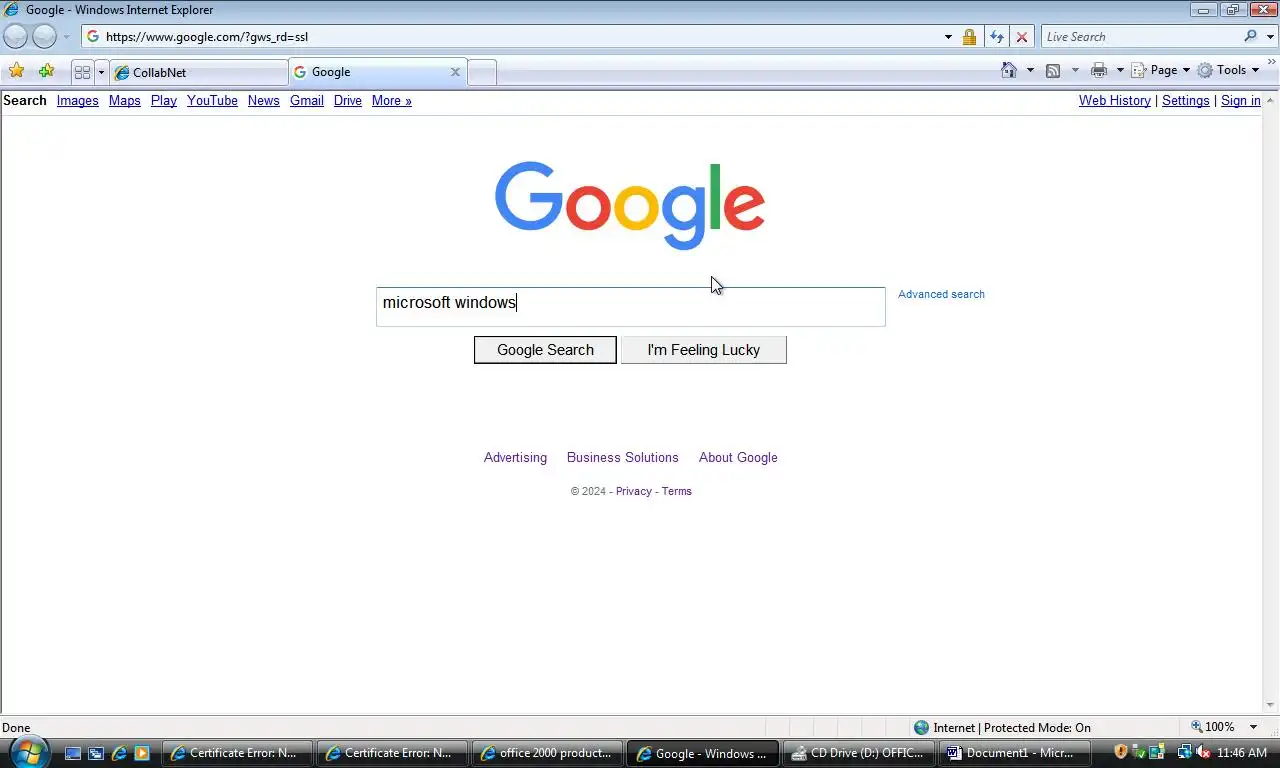Viewport: 1280px width, 768px height.
Task: Click the Stop loading X icon
Action: [x=1022, y=37]
